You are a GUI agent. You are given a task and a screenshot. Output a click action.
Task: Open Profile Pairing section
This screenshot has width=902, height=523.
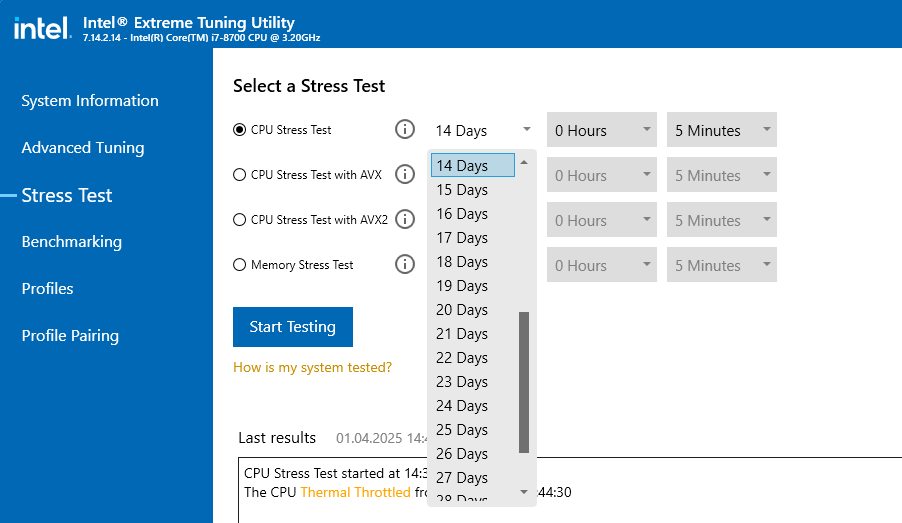pos(70,335)
